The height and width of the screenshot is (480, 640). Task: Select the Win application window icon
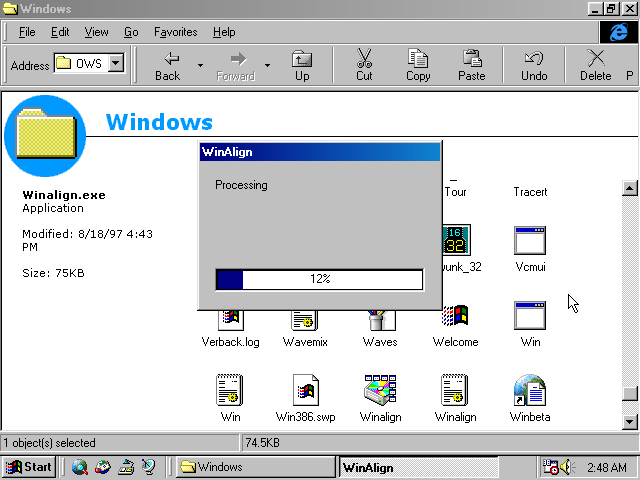(530, 316)
